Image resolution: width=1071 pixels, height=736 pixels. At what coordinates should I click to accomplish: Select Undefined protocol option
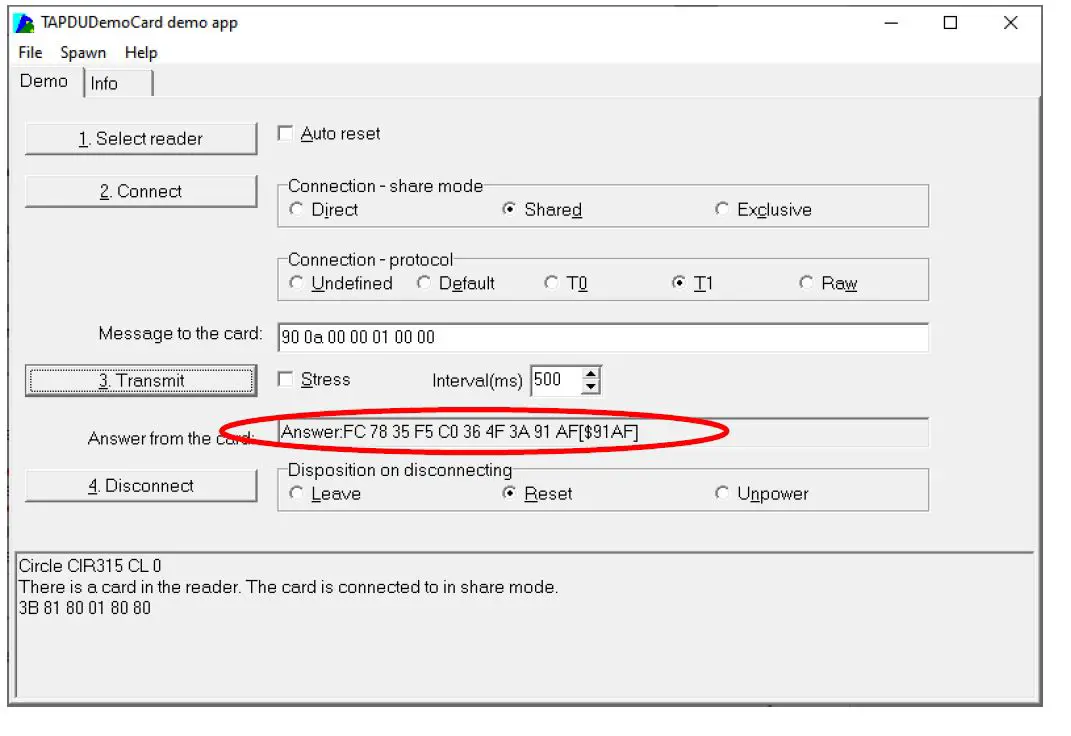click(x=296, y=283)
